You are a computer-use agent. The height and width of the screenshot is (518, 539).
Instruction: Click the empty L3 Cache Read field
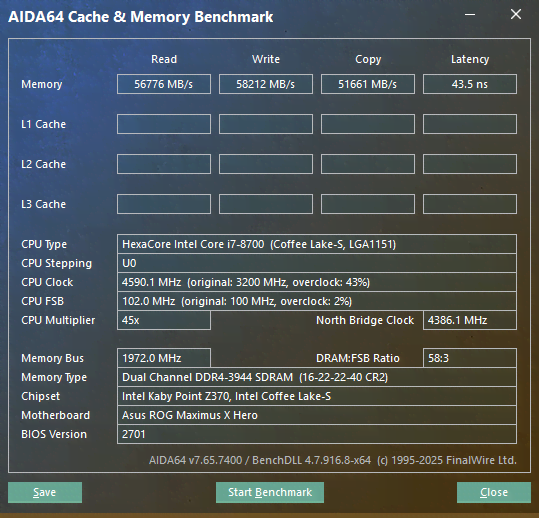[x=164, y=204]
